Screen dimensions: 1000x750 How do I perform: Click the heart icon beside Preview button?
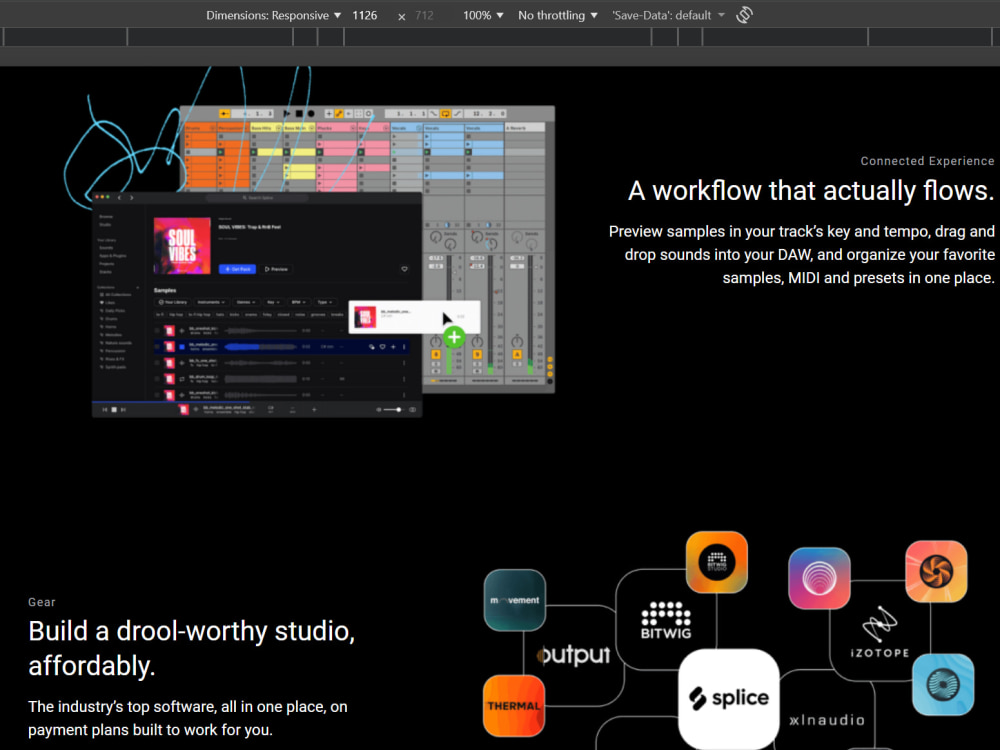click(404, 269)
